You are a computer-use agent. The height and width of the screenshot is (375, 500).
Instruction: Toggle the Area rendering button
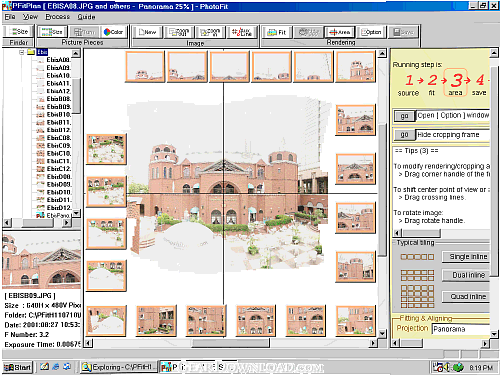[x=340, y=32]
